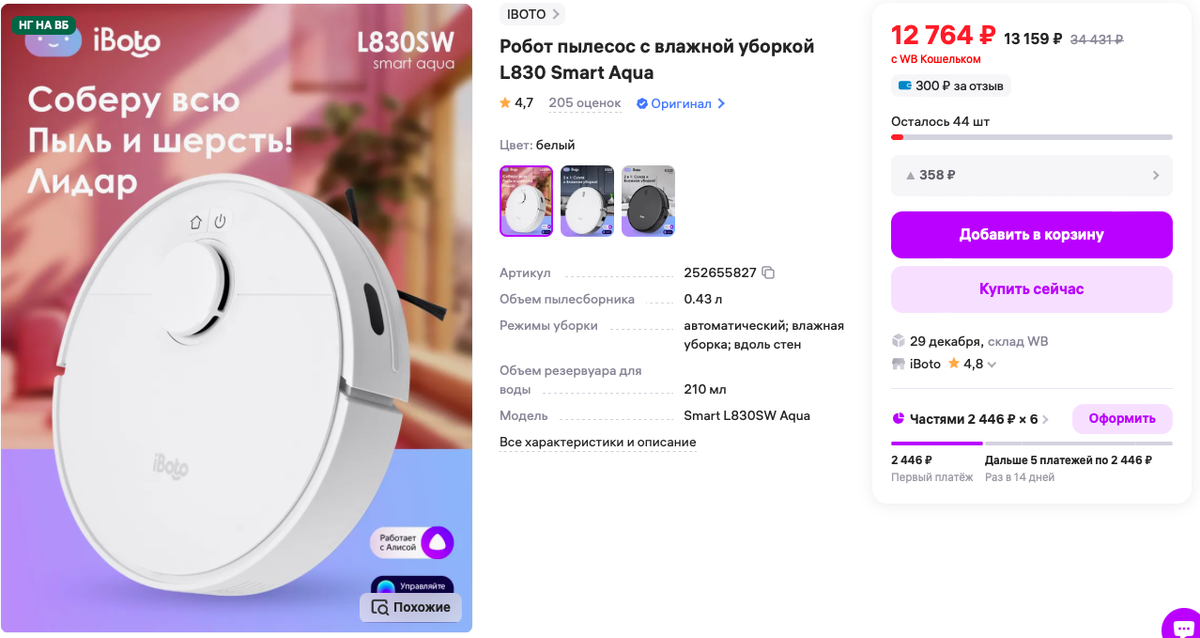Viewport: 1200px width, 638px height.
Task: Click the Купить сейчас button
Action: click(1031, 289)
